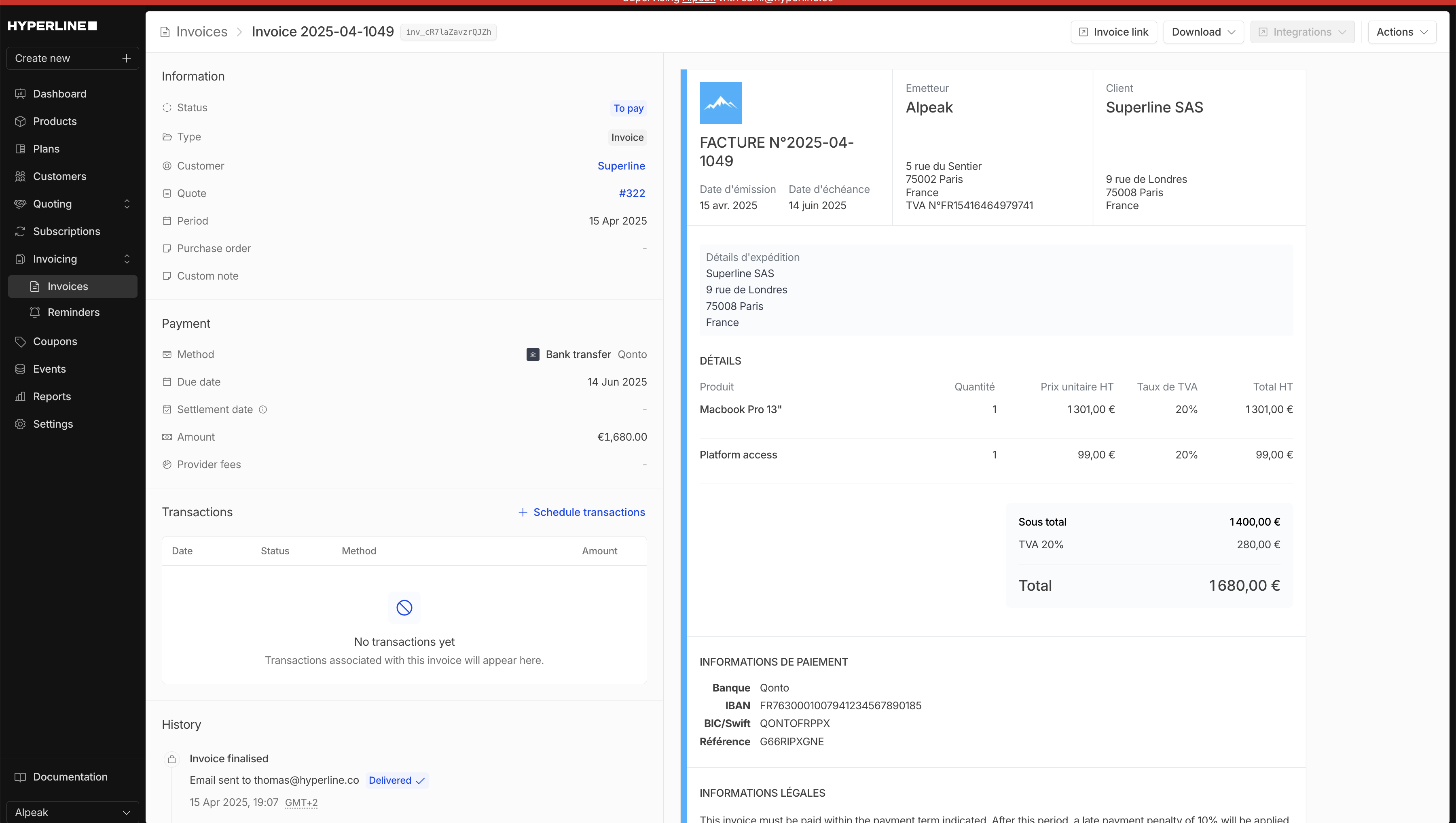Image resolution: width=1456 pixels, height=823 pixels.
Task: Click the plus icon in Create new
Action: [x=127, y=58]
